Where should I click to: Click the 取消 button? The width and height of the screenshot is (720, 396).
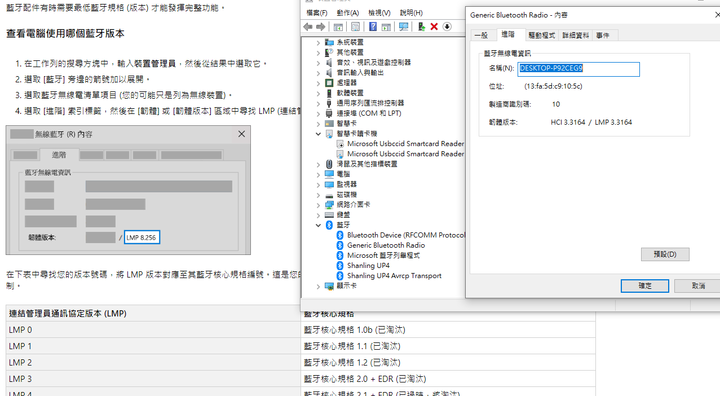coord(698,286)
